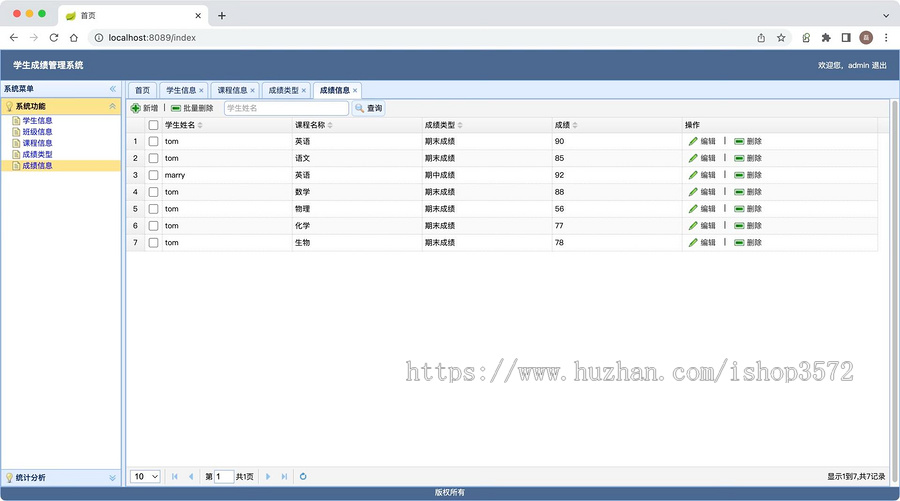Delete the 语文 row with score 85
Image resolution: width=900 pixels, height=501 pixels.
[x=748, y=158]
